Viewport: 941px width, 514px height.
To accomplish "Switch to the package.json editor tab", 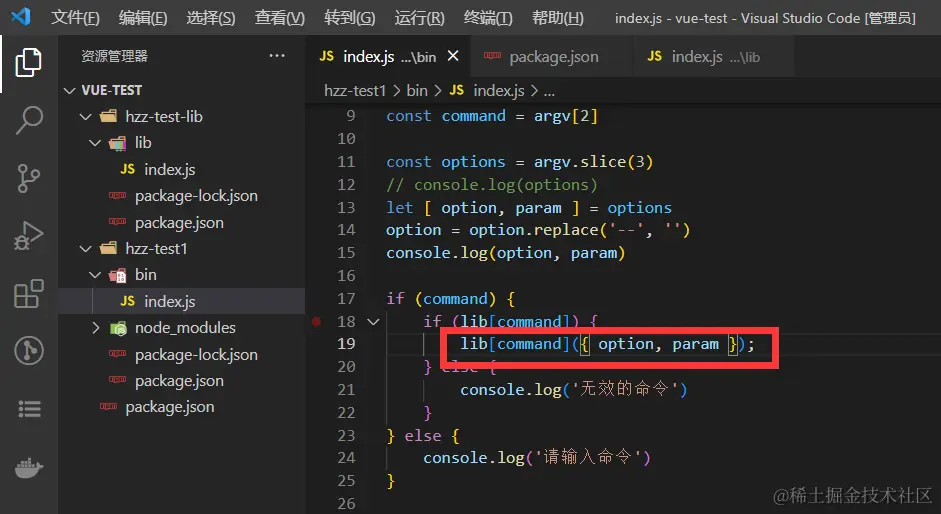I will pos(552,56).
